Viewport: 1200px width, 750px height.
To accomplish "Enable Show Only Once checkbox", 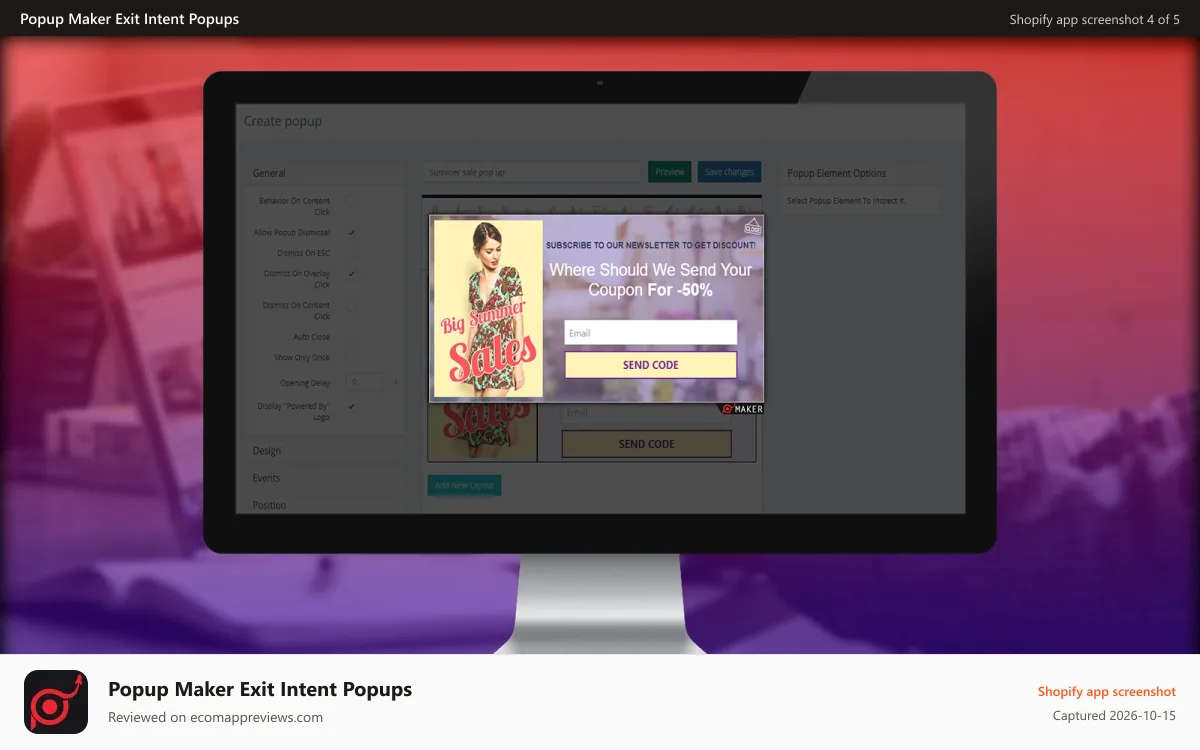I will (x=352, y=357).
